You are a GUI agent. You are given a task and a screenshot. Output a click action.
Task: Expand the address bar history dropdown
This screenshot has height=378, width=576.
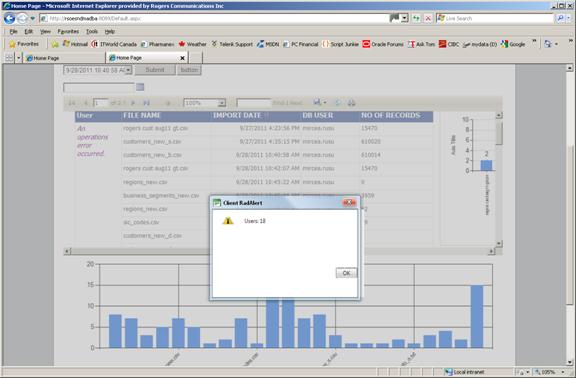coord(404,18)
